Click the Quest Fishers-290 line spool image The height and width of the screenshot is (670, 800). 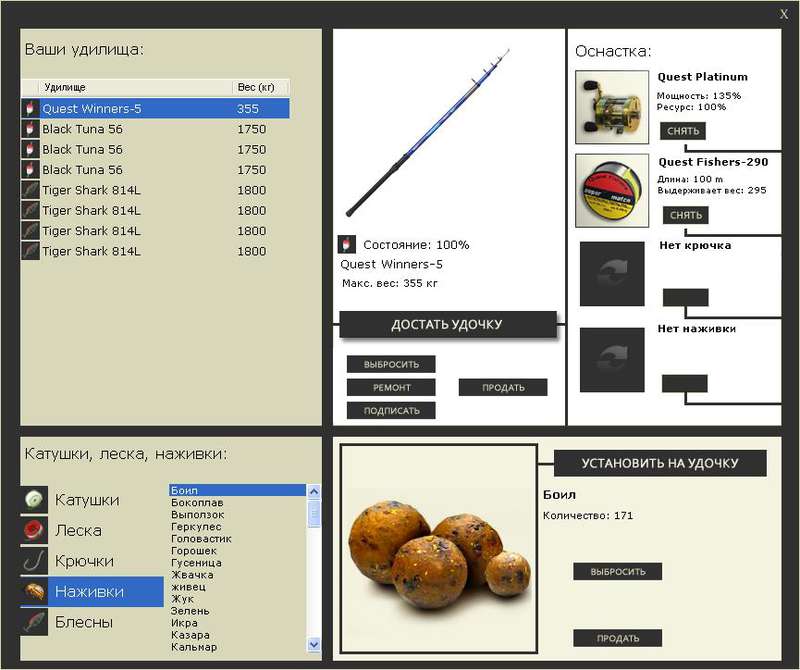point(612,190)
